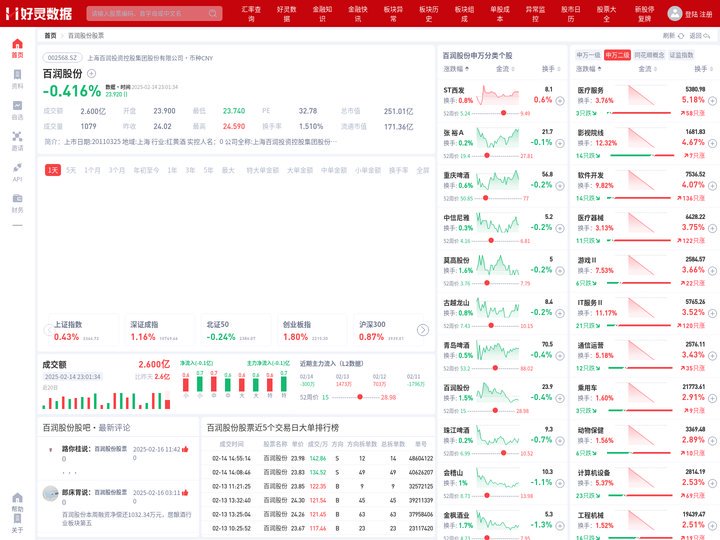Expand the top comment with the small triangle
The width and height of the screenshot is (720, 540).
pyautogui.click(x=51, y=450)
